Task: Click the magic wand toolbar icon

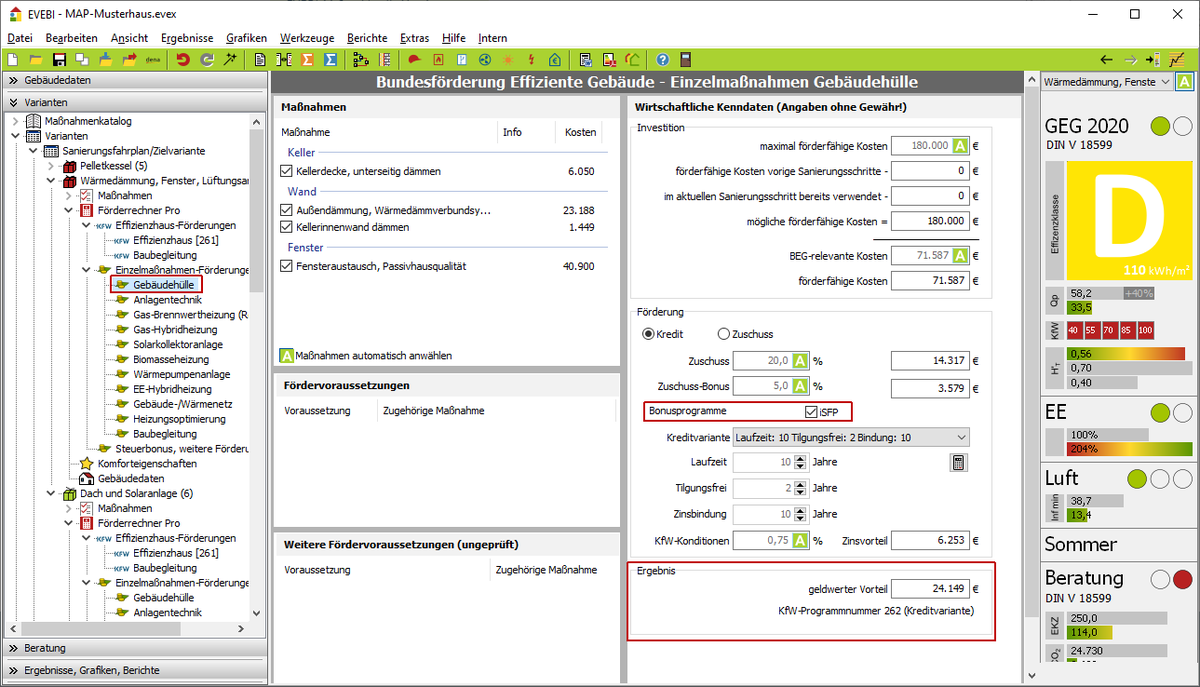Action: coord(229,60)
